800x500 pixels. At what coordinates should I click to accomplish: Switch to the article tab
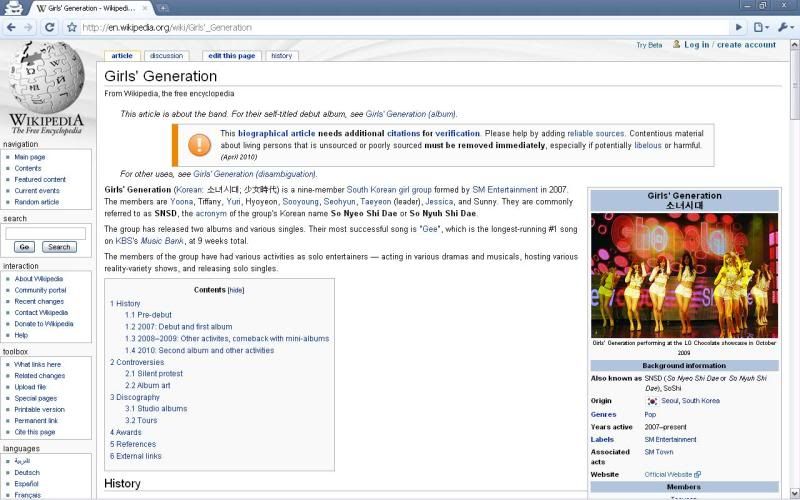point(122,56)
